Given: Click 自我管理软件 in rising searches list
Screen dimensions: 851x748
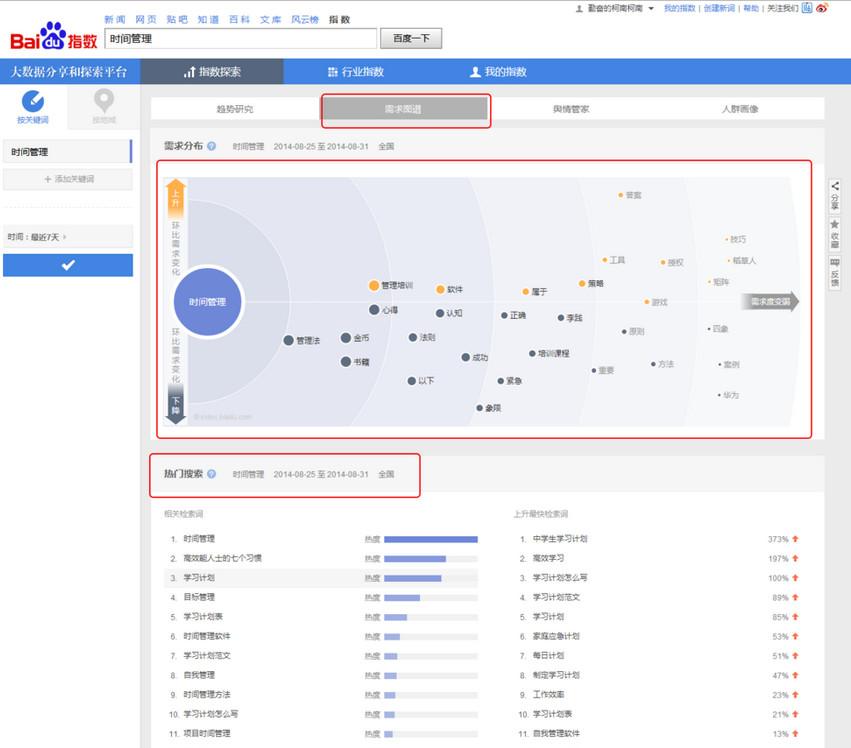Looking at the screenshot, I should (556, 733).
